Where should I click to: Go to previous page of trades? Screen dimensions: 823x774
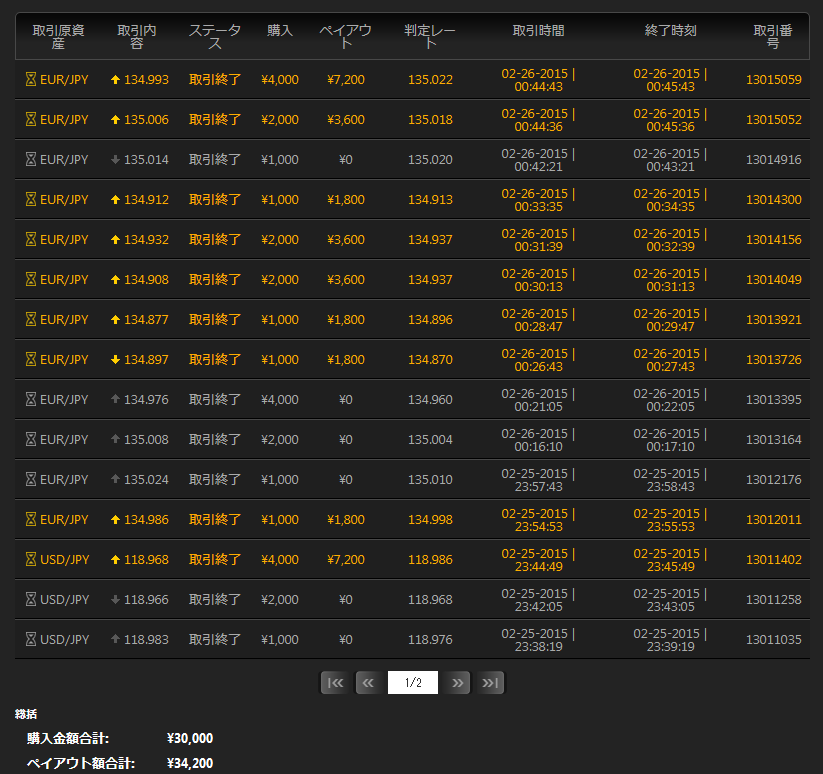(368, 683)
